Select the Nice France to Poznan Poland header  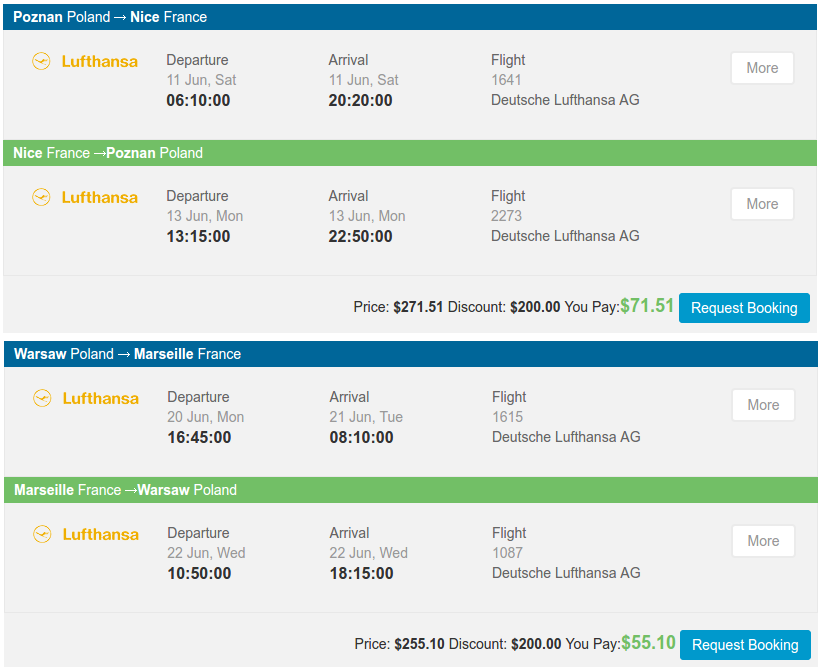point(410,153)
